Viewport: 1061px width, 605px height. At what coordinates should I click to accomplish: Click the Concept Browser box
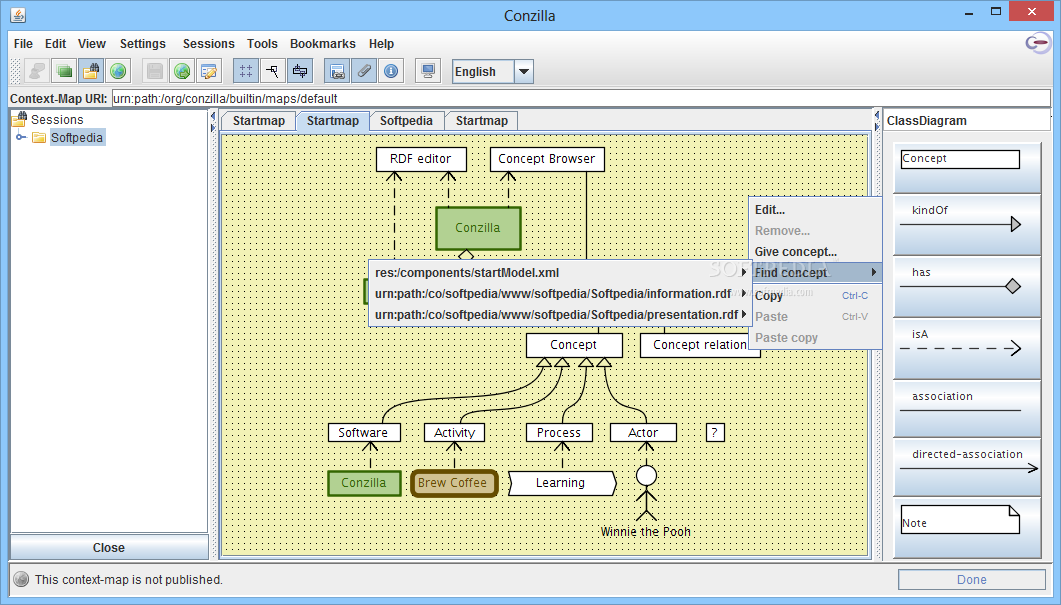coord(547,159)
